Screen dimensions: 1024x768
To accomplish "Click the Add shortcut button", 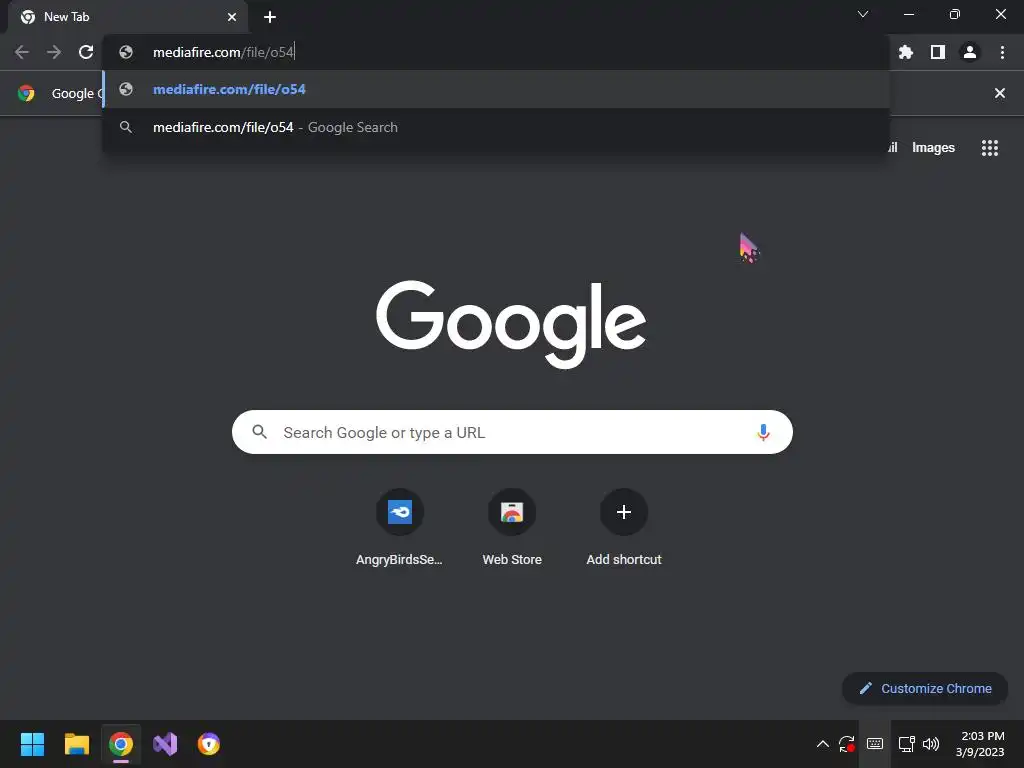I will click(x=624, y=528).
